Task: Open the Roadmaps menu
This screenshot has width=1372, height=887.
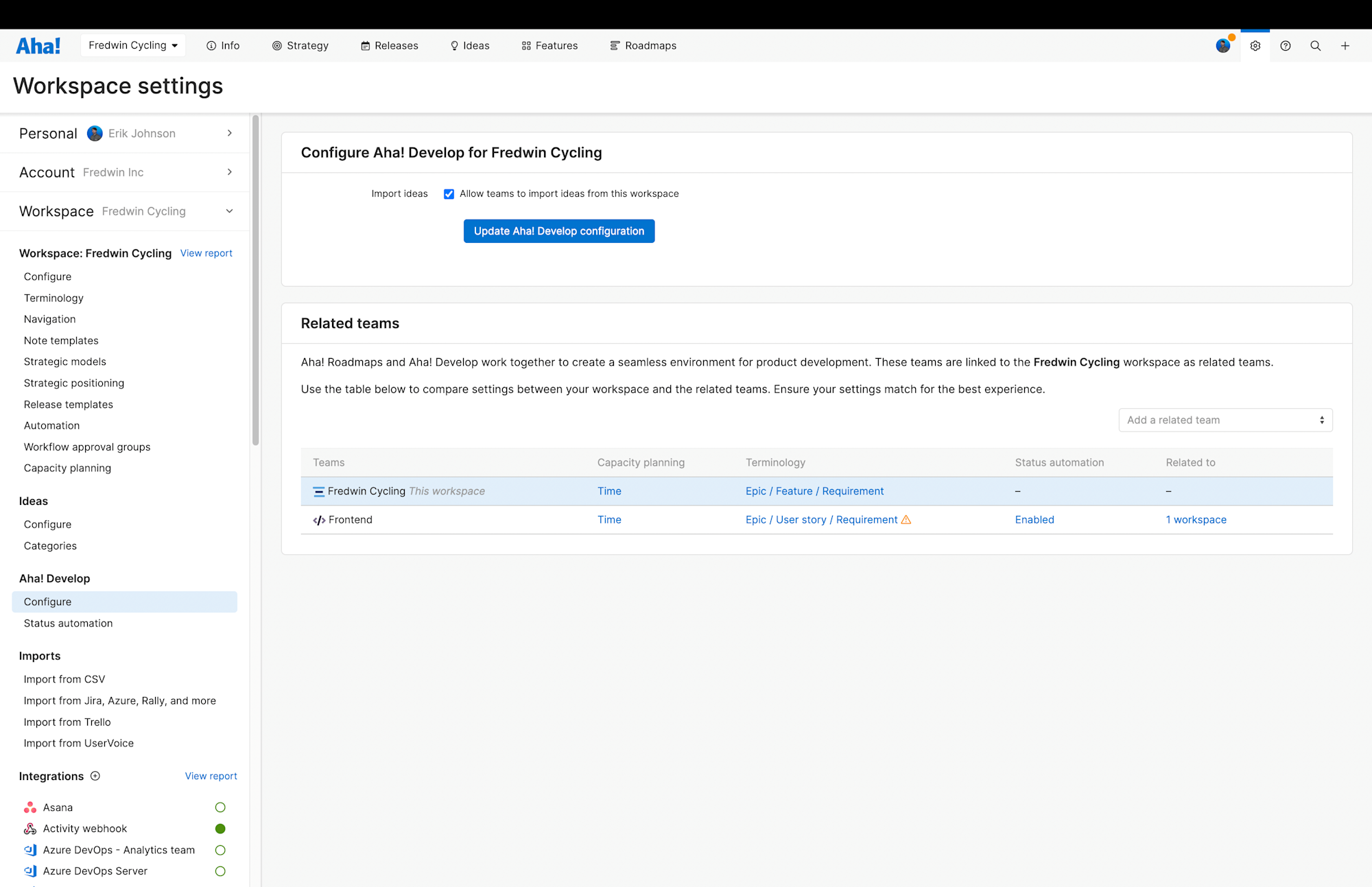Action: point(643,46)
